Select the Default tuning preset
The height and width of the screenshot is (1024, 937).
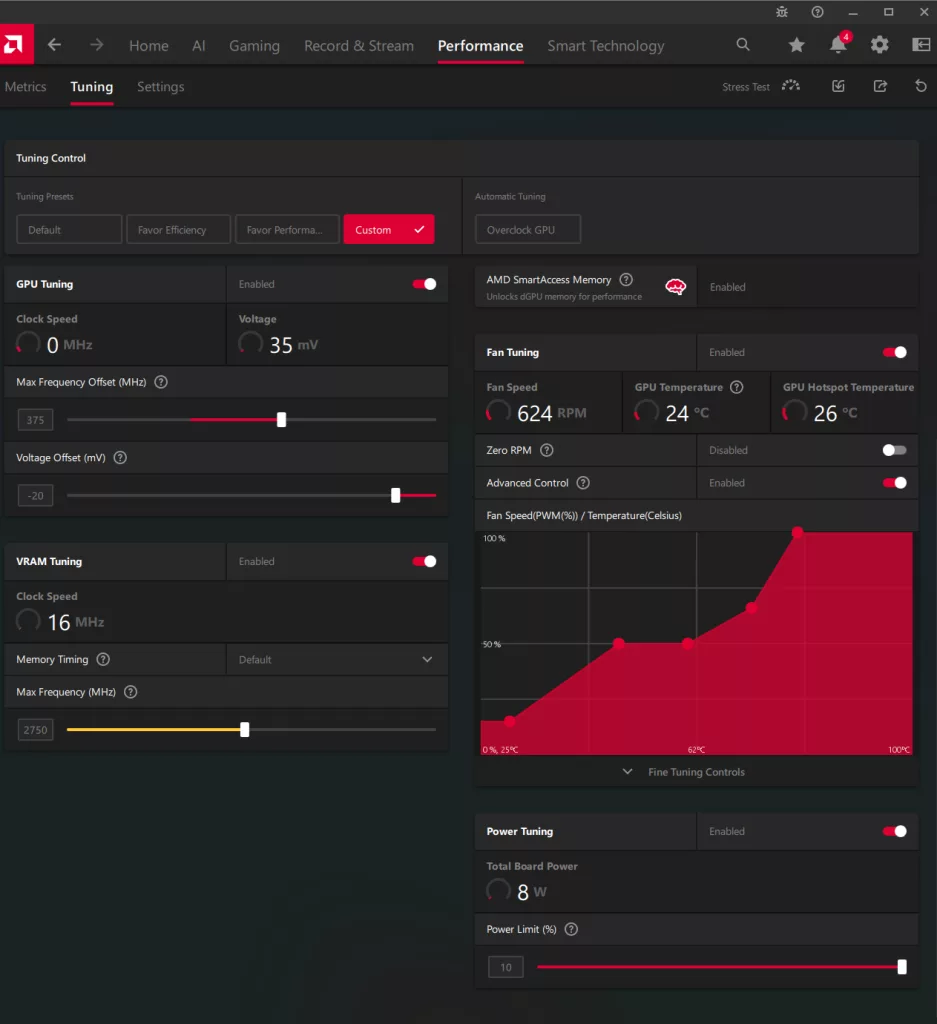pyautogui.click(x=69, y=229)
